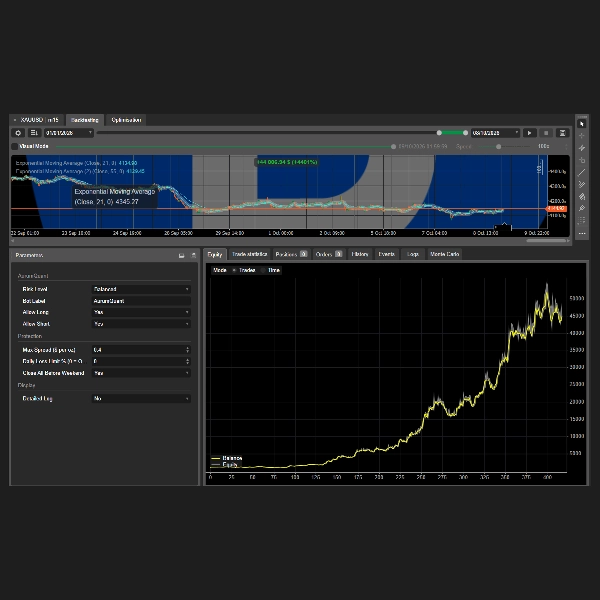Click the Protection section heading
Viewport: 600px width, 600px height.
coord(30,336)
